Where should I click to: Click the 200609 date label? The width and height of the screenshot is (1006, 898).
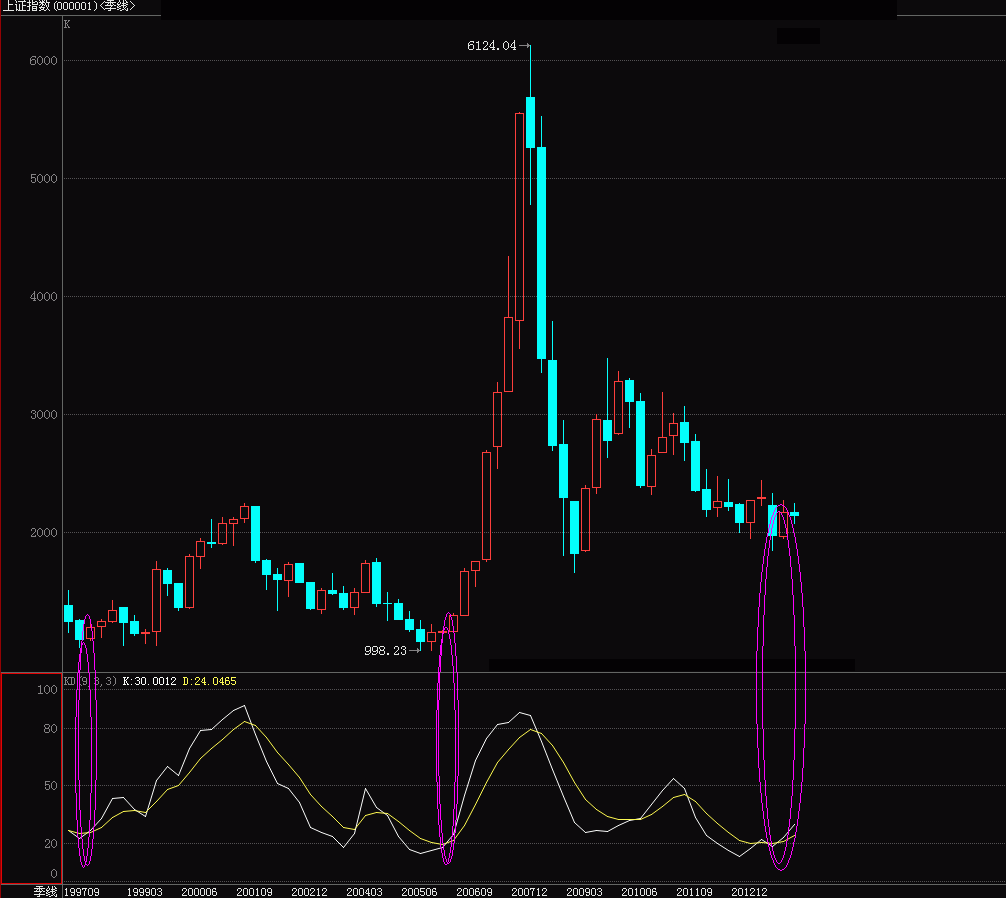(x=474, y=892)
